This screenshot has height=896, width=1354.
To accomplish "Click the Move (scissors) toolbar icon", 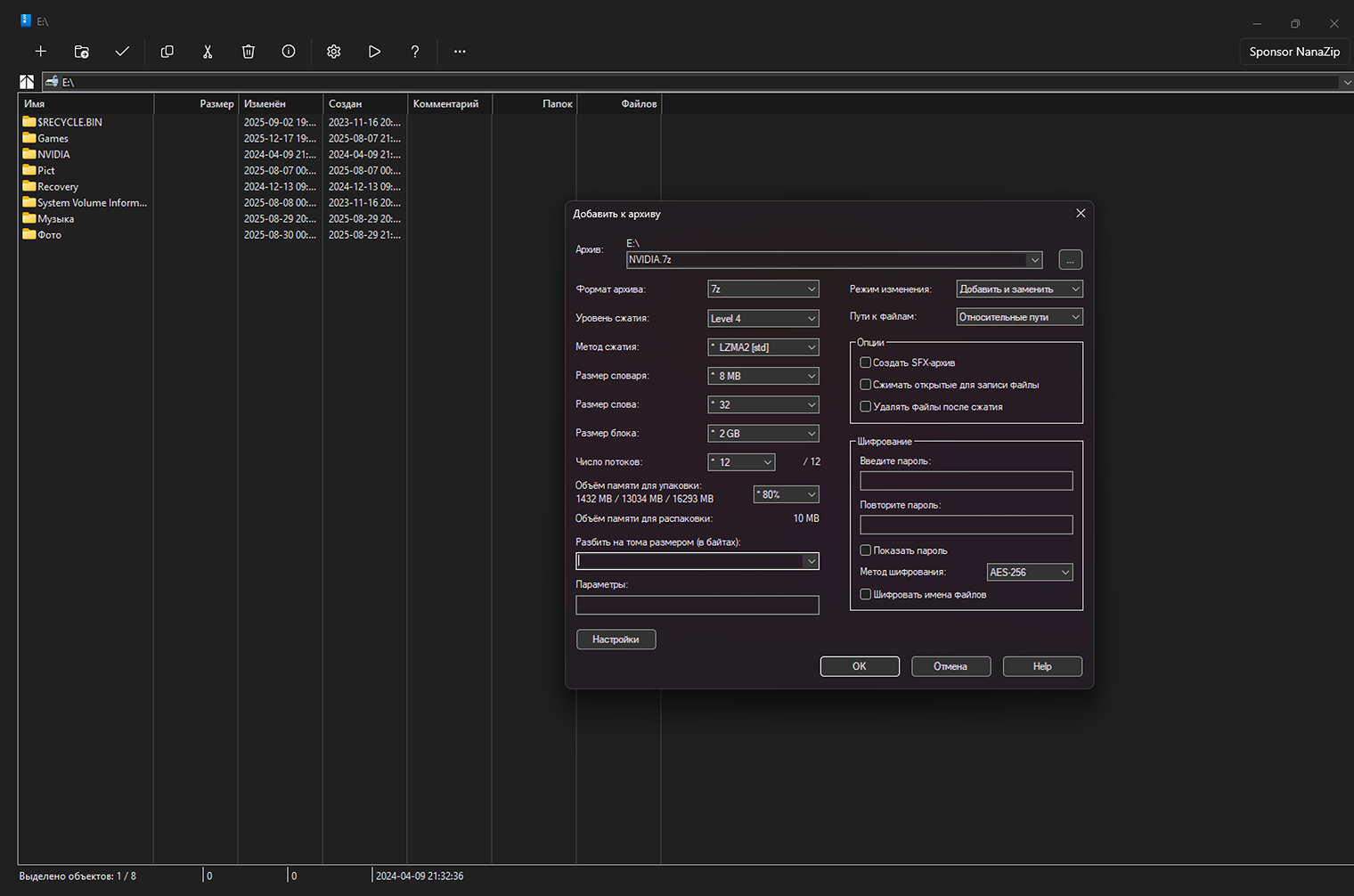I will [208, 52].
